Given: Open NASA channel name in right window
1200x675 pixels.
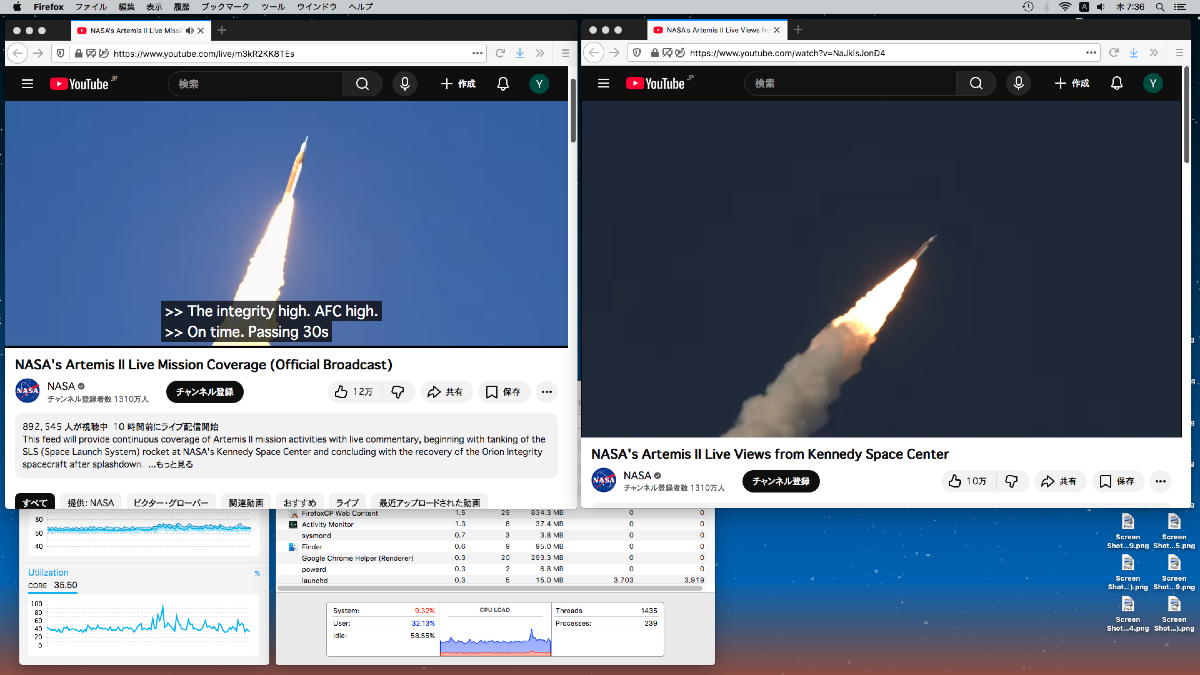Looking at the screenshot, I should click(637, 475).
